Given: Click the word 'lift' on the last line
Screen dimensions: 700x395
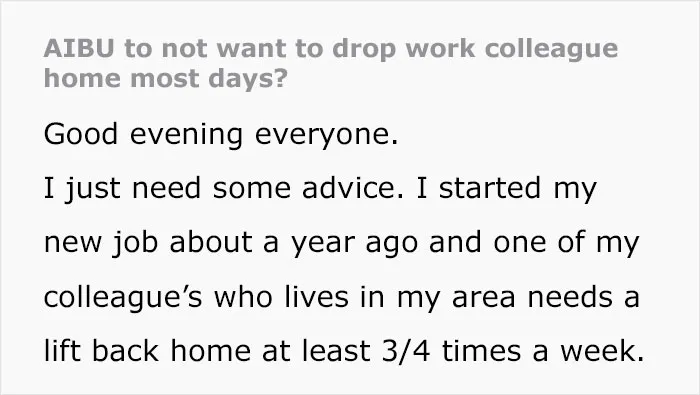Looking at the screenshot, I should (x=62, y=351).
